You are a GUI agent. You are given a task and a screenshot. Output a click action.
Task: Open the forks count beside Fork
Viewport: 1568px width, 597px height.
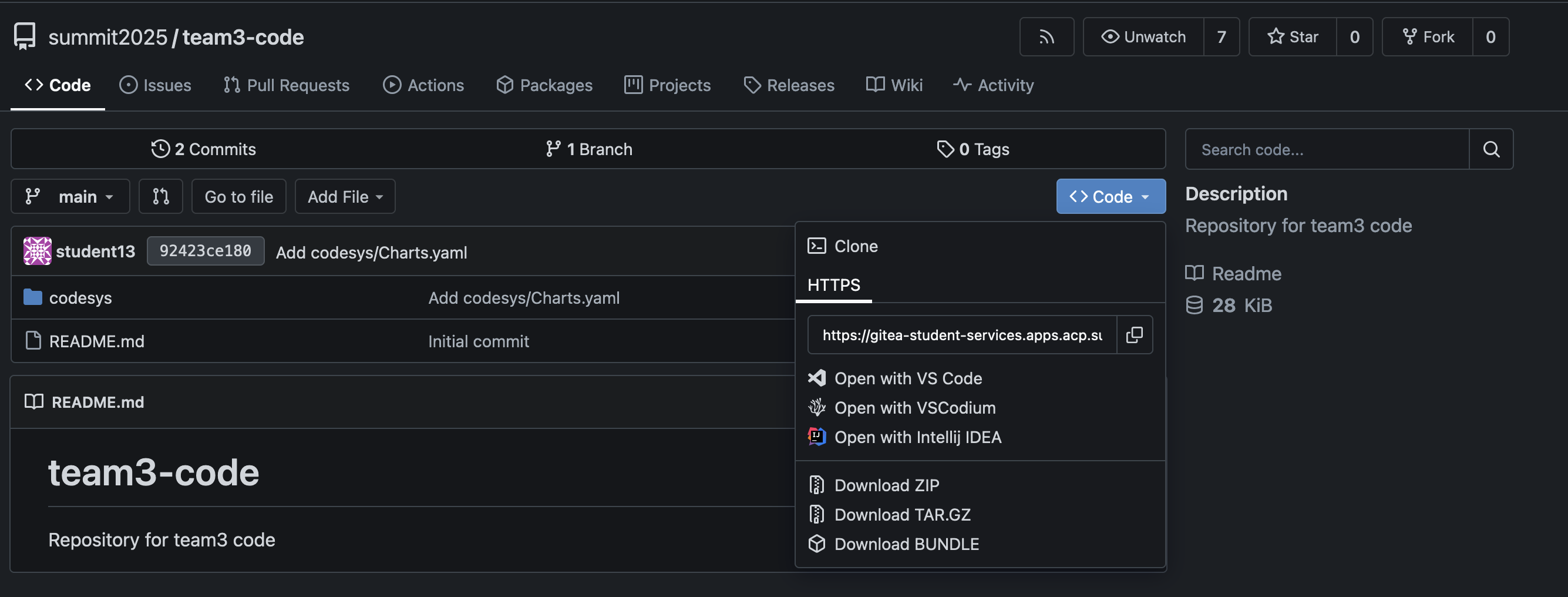[1490, 37]
